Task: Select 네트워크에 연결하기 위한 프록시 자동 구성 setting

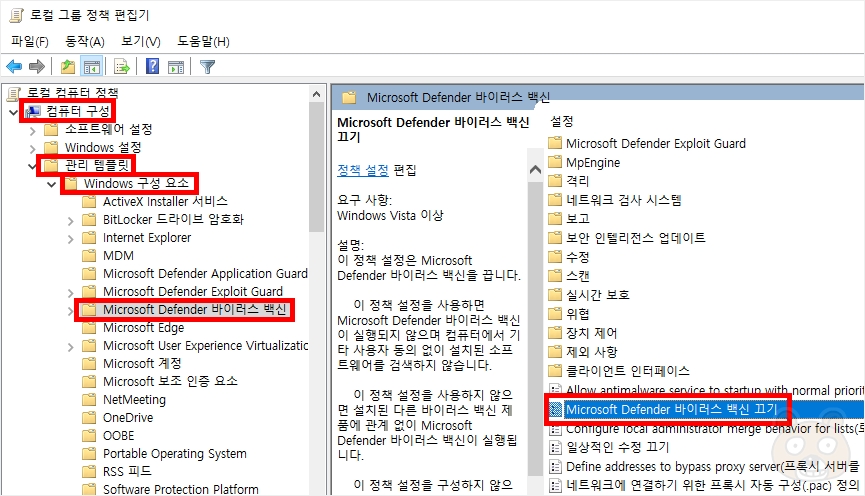Action: point(713,485)
